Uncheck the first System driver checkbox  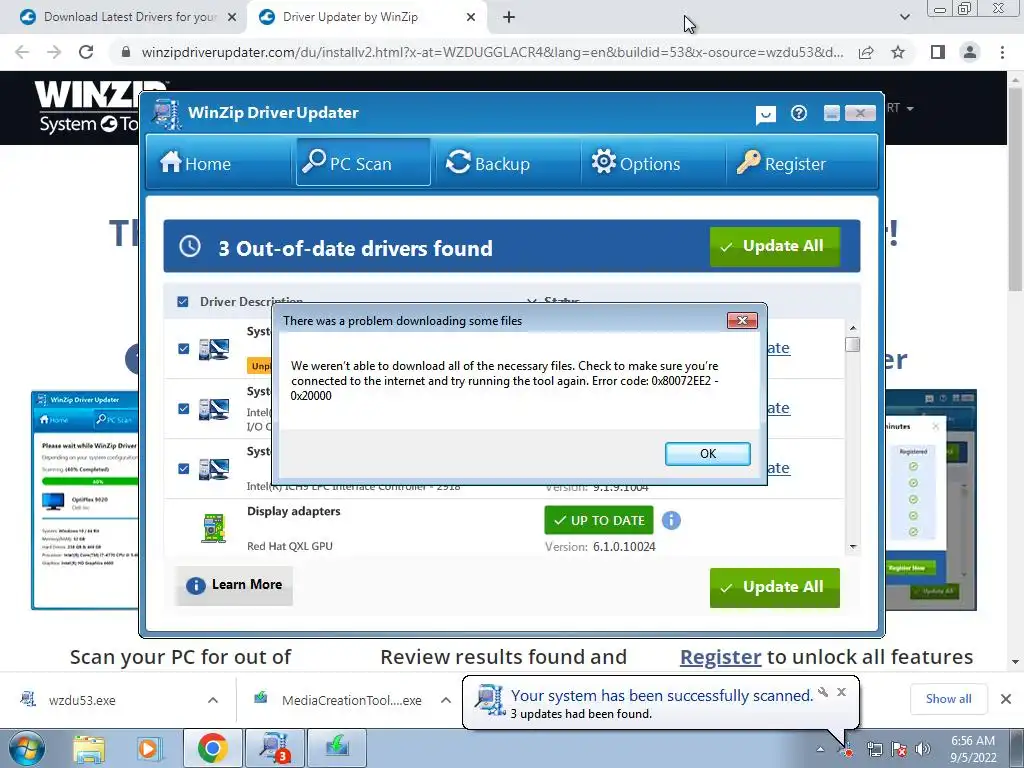pos(184,349)
